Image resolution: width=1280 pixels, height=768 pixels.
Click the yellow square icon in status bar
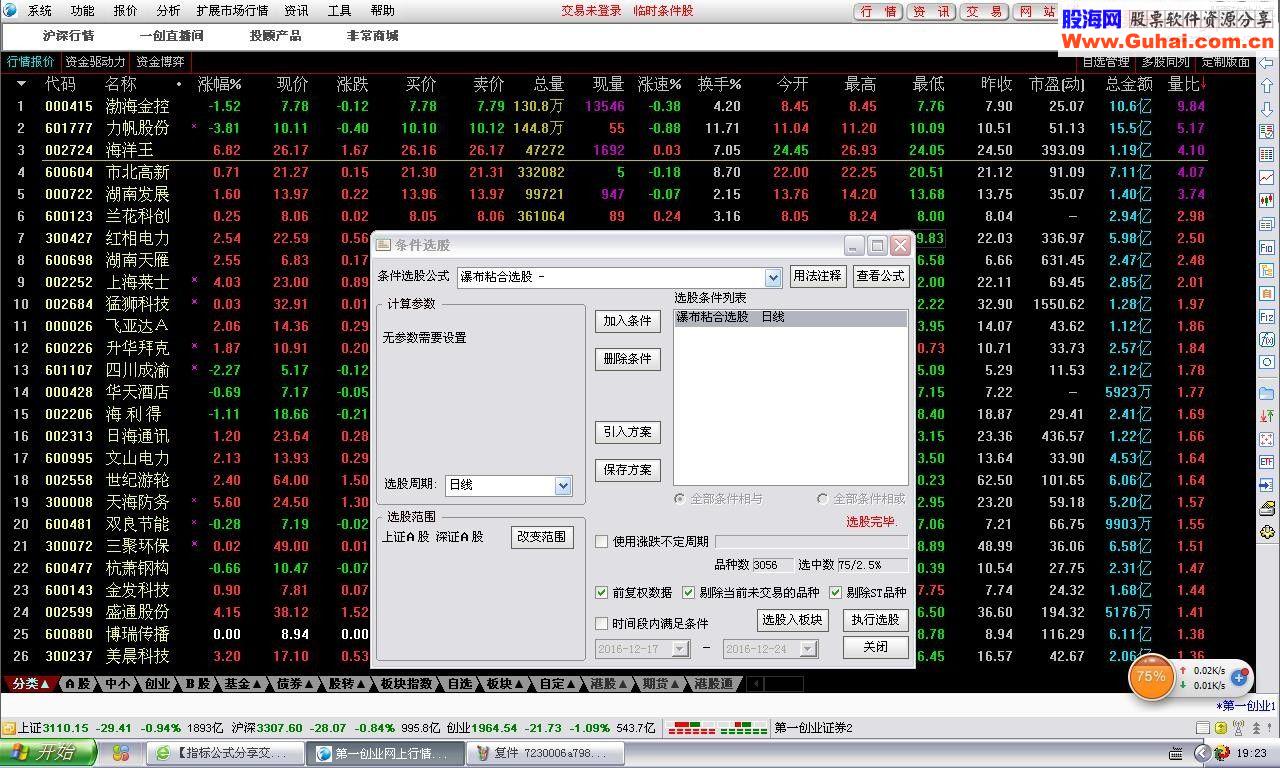coord(1221,728)
